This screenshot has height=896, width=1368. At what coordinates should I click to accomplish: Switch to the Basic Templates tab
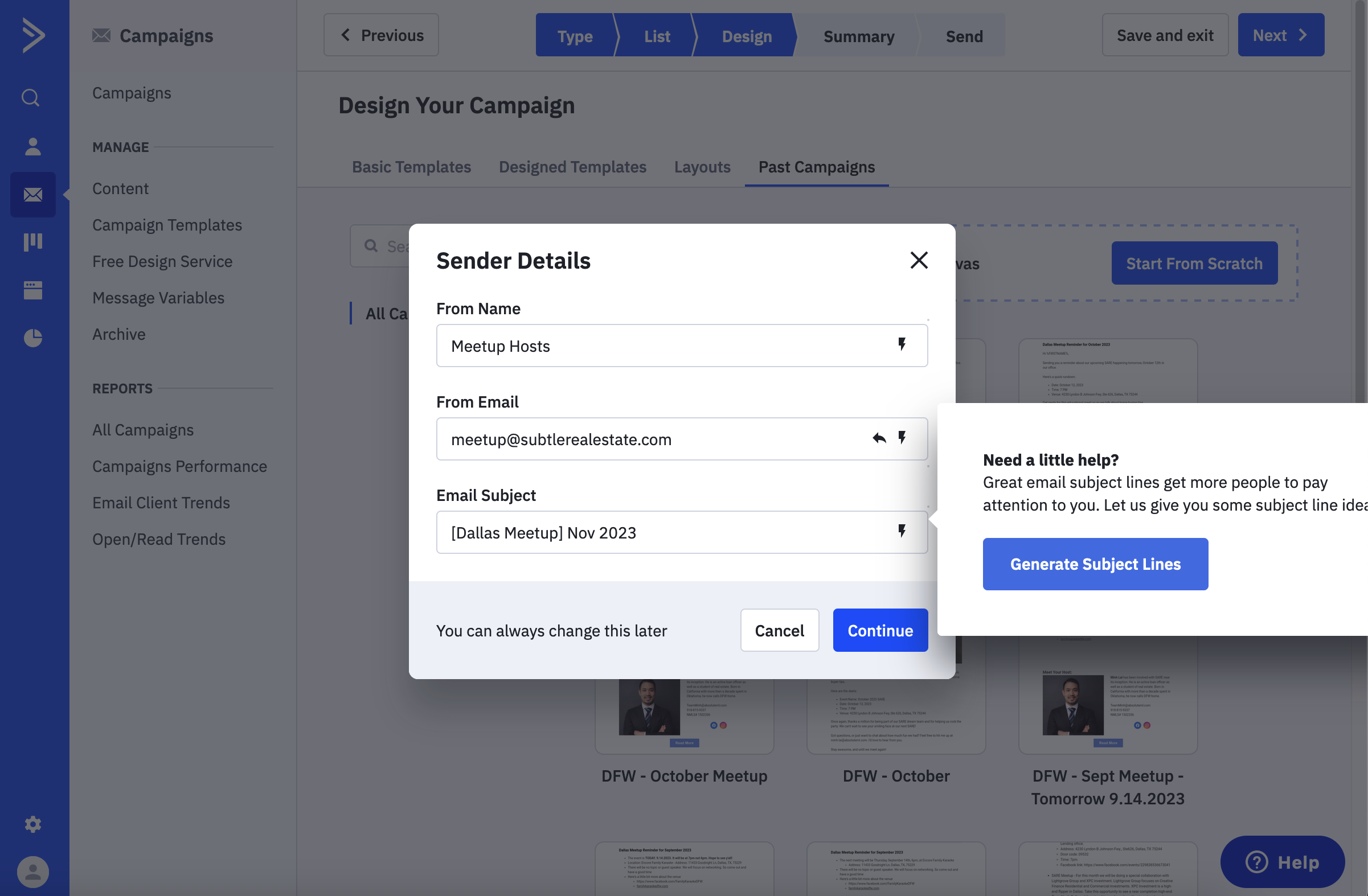tap(411, 167)
